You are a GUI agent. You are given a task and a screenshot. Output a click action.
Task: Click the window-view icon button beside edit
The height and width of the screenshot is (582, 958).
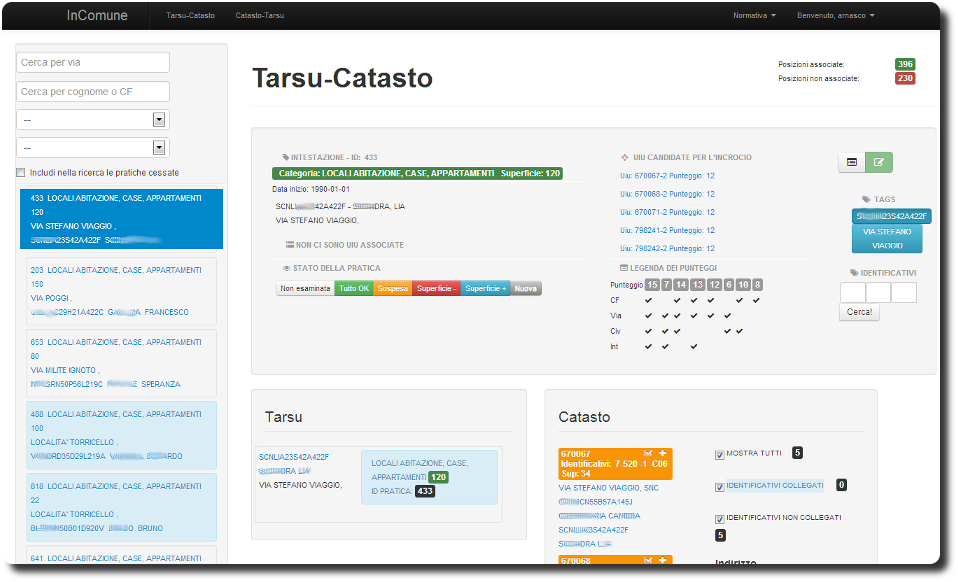pos(852,162)
